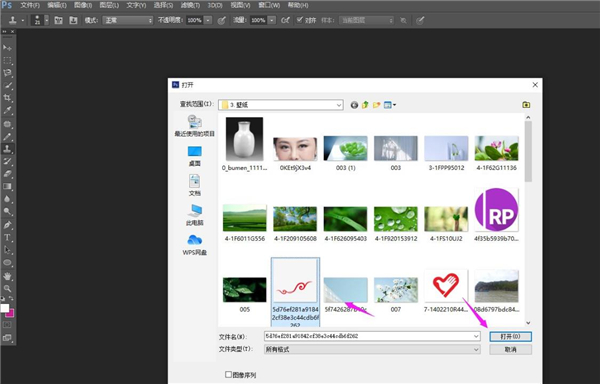Open the 模式 blend mode dropdown
This screenshot has height=384, width=600.
coord(128,21)
